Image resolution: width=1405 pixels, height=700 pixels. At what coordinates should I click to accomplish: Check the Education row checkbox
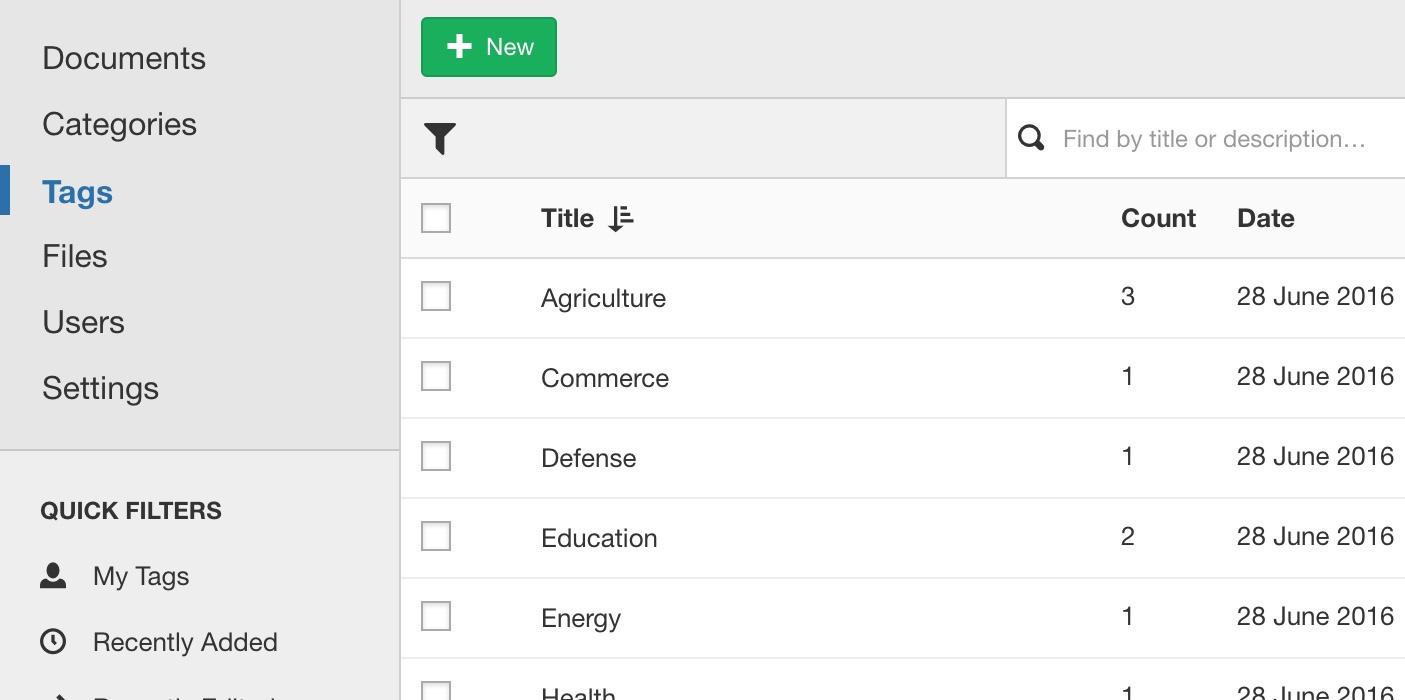436,536
